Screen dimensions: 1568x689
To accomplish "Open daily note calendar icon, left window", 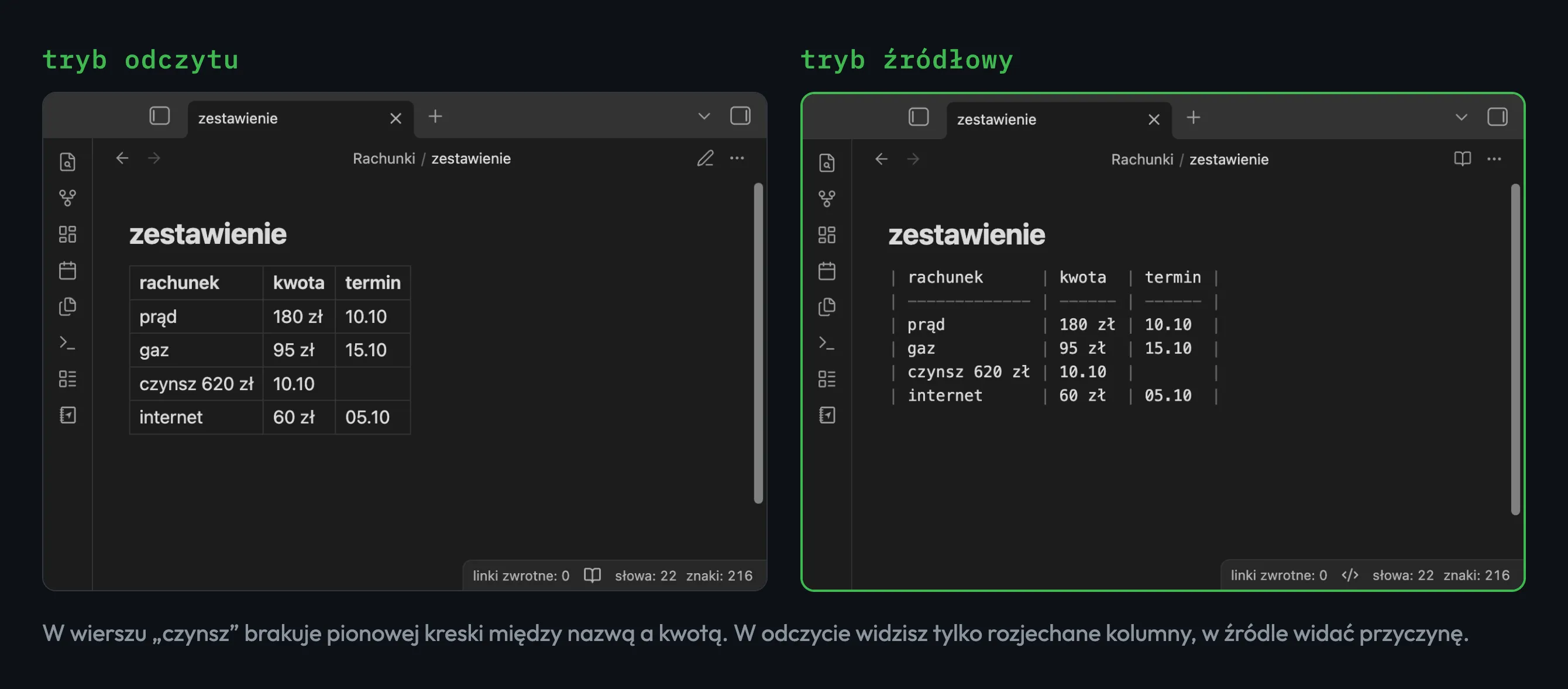I will coord(67,270).
